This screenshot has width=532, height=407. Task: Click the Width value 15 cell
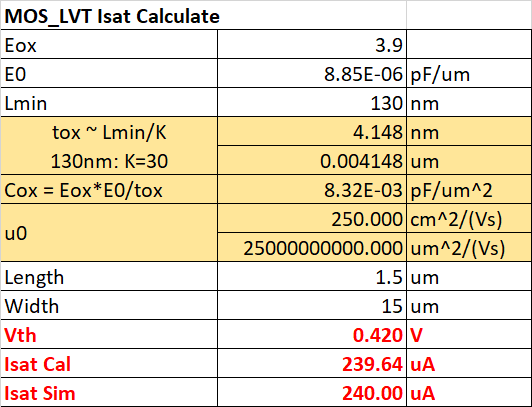click(312, 305)
